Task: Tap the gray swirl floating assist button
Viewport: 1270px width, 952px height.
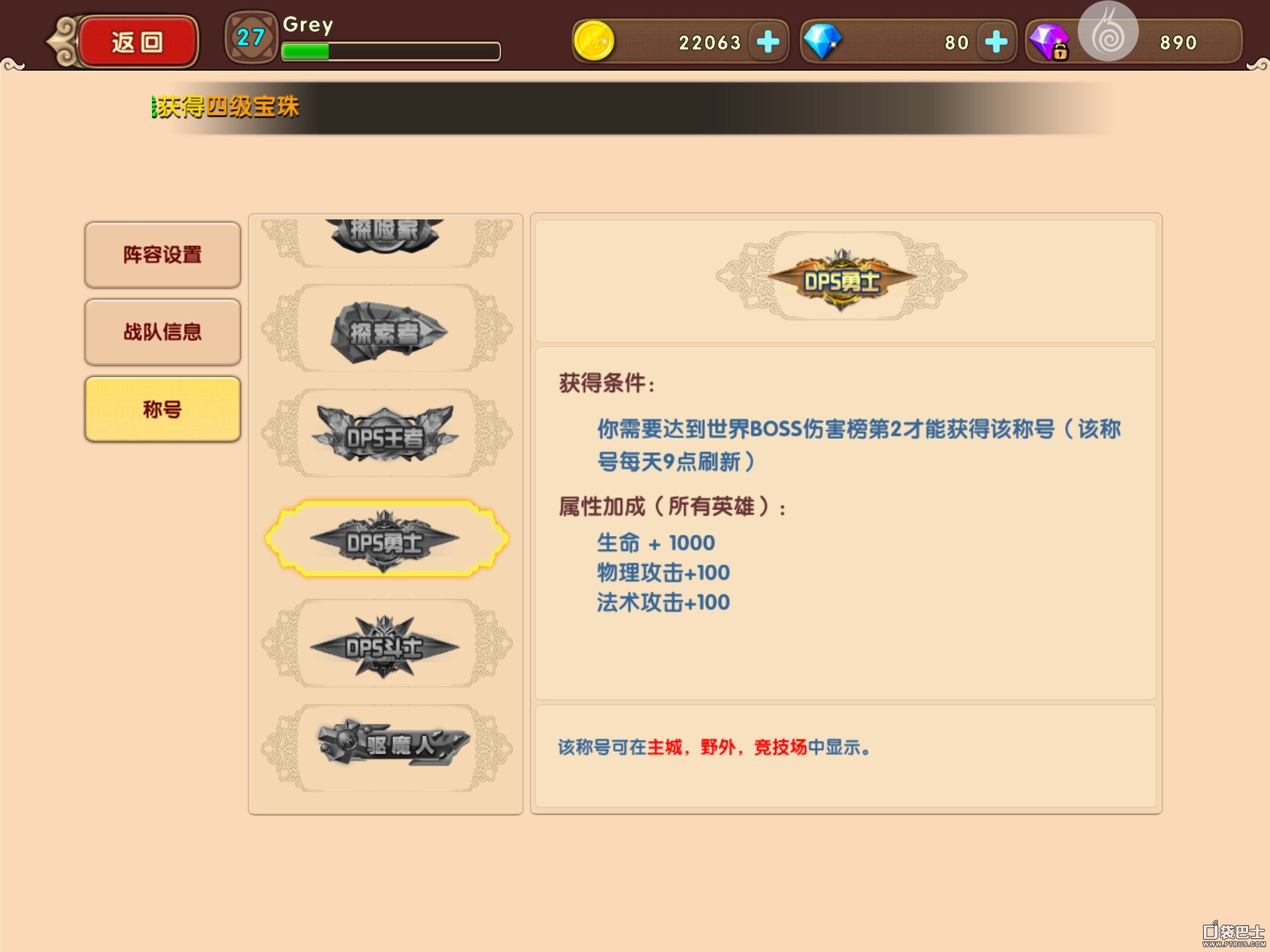Action: [1108, 31]
